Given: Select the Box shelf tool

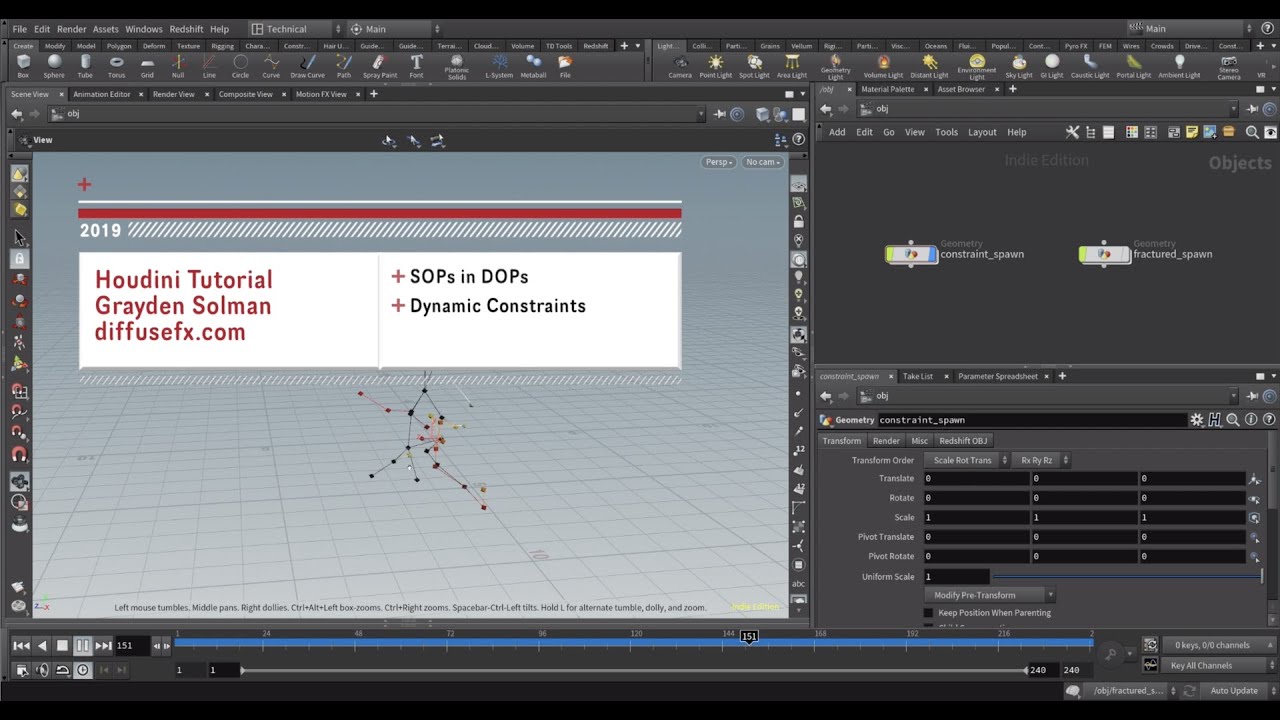Looking at the screenshot, I should (23, 66).
